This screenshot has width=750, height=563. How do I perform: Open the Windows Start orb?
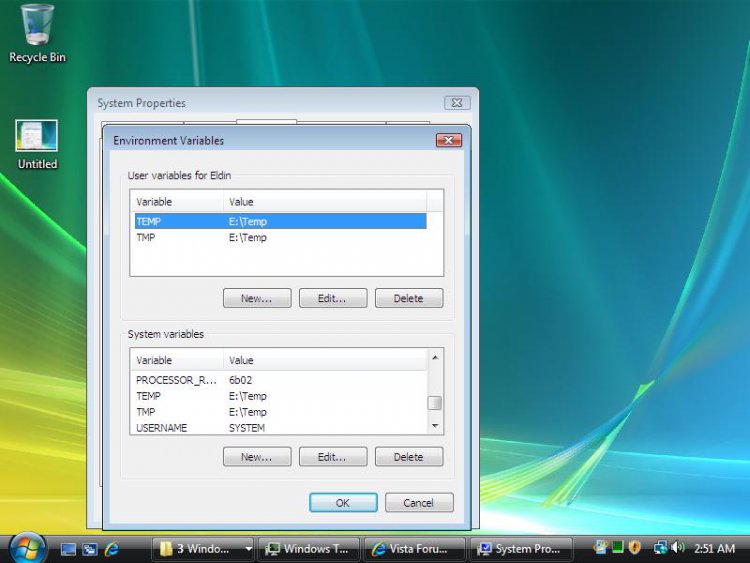pos(27,548)
